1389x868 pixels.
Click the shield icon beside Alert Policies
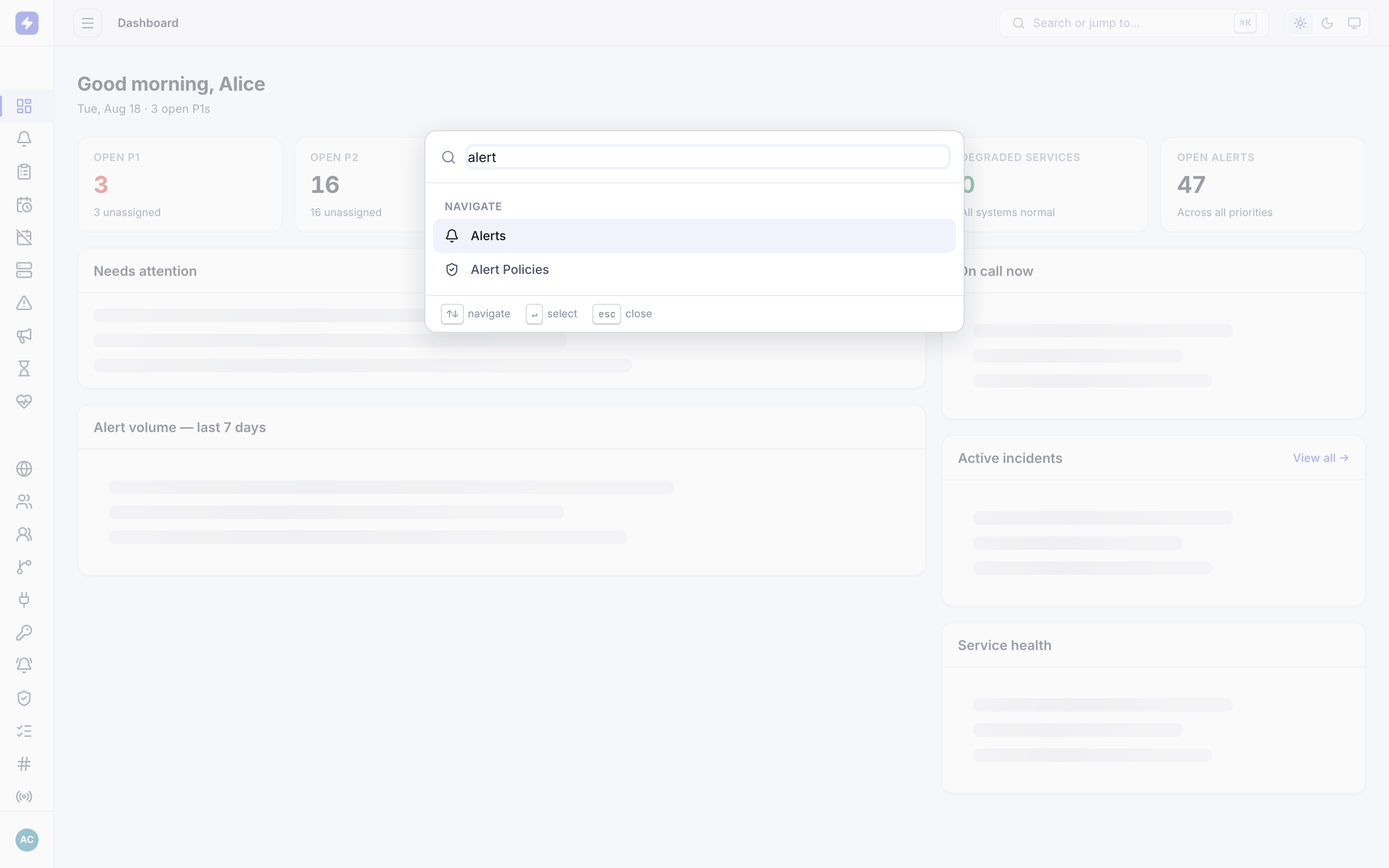[x=452, y=270]
